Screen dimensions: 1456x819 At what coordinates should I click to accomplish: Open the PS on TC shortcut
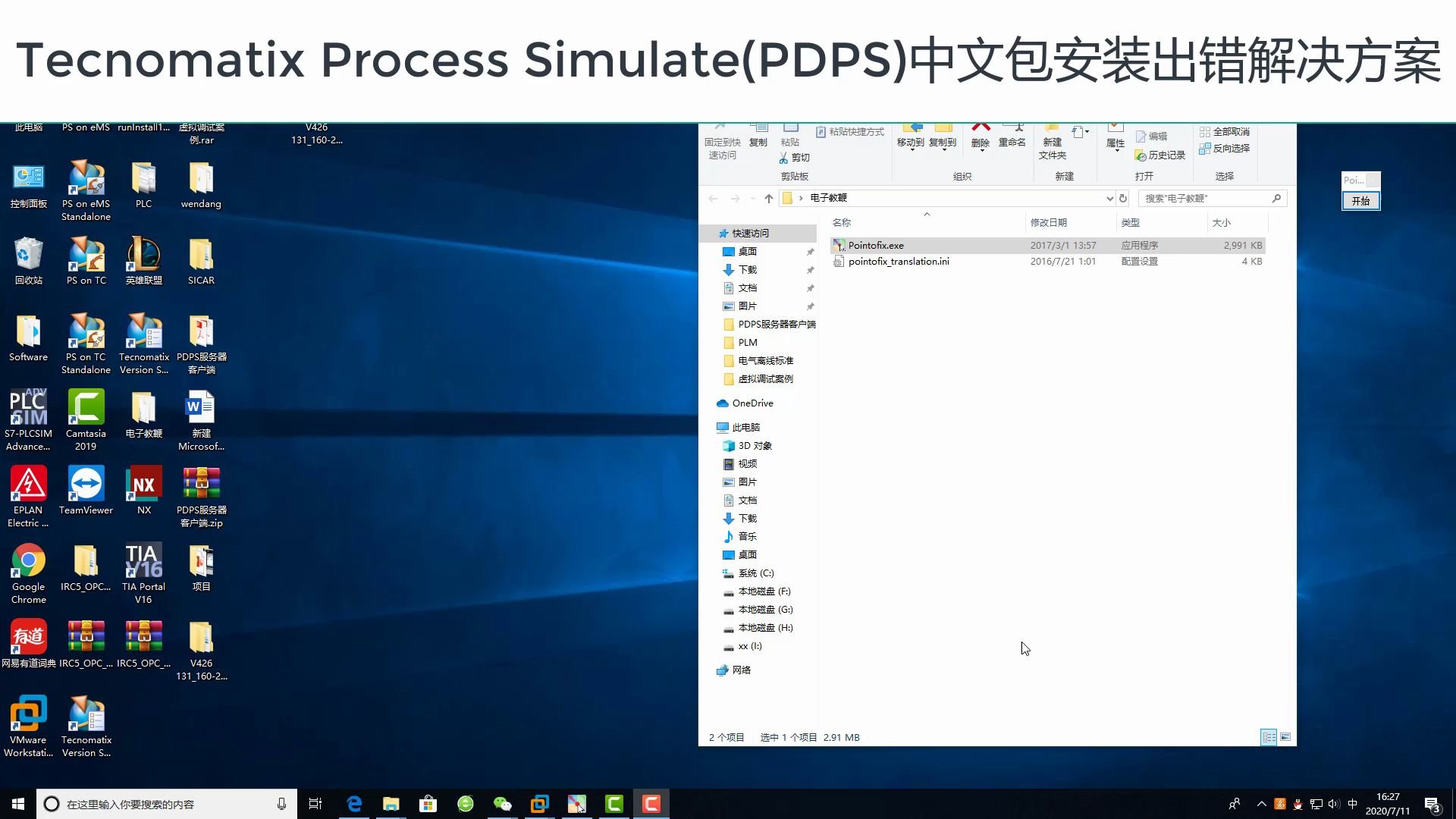(86, 262)
